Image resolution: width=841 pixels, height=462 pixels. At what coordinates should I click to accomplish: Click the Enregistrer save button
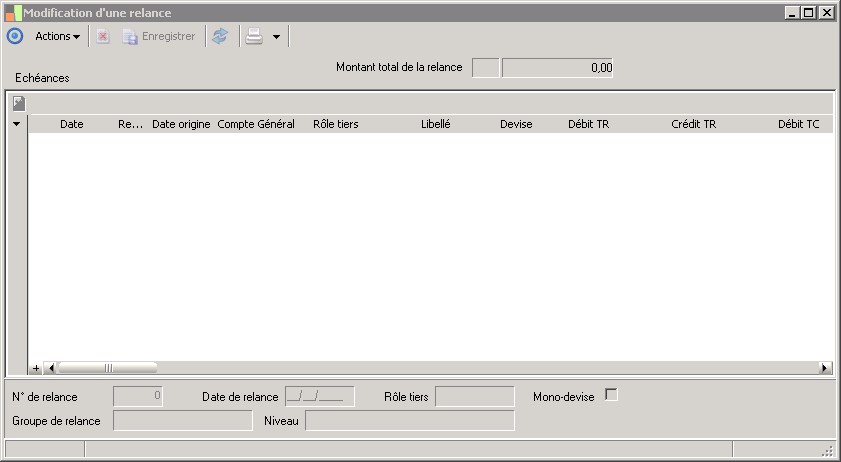coord(159,36)
